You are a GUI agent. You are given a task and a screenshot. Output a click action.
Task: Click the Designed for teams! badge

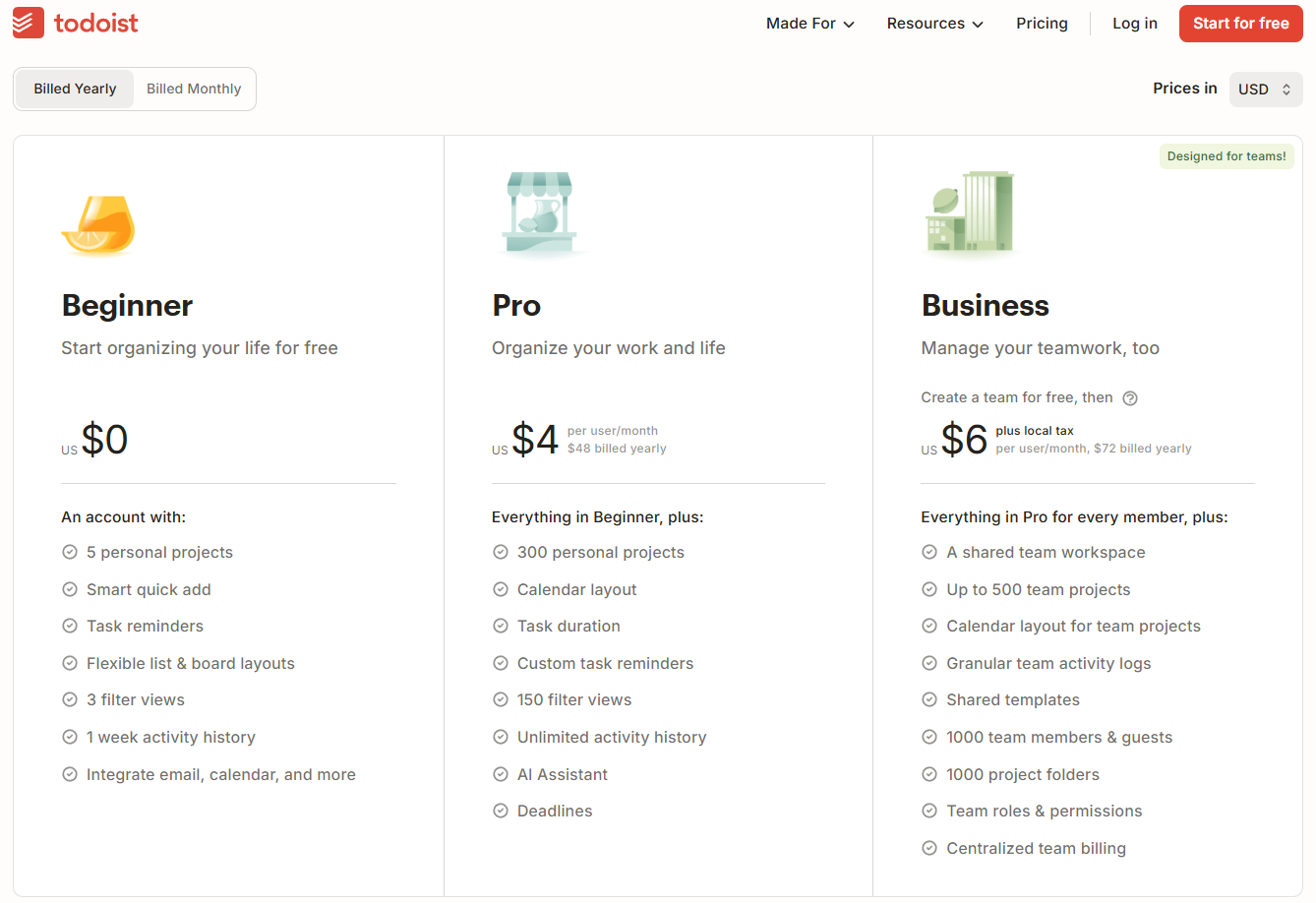point(1226,156)
